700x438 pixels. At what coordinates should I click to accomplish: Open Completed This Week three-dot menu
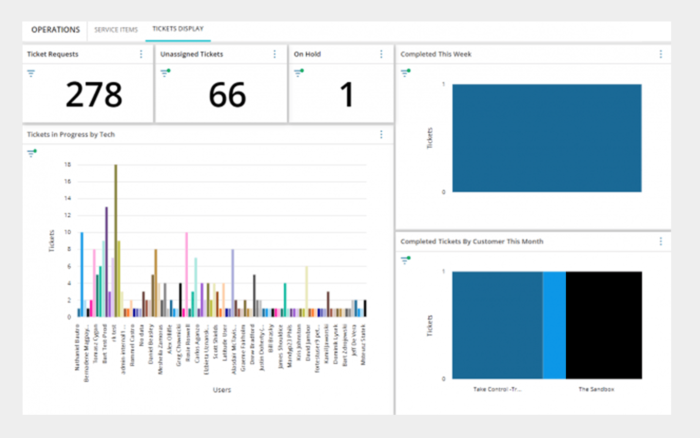click(660, 54)
